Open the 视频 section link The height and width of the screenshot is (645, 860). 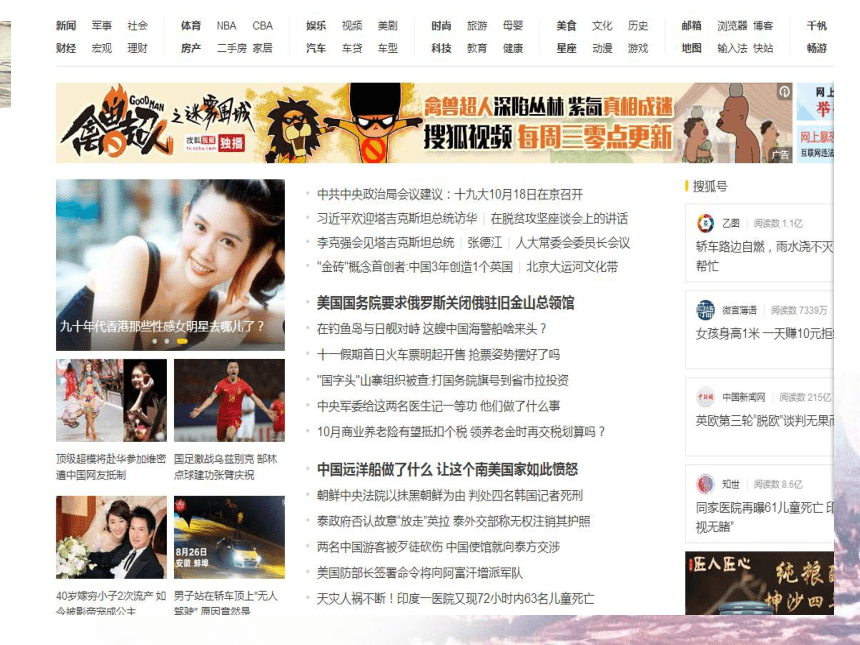[352, 26]
